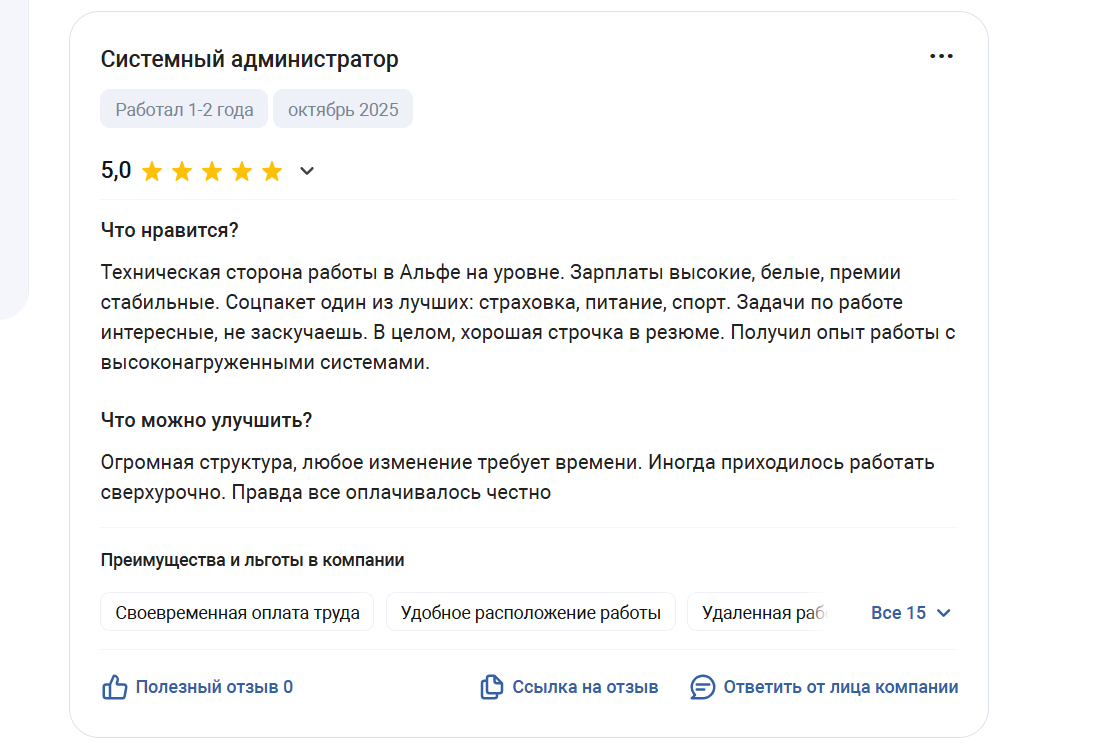Click the speech bubble reply icon
Image resolution: width=1119 pixels, height=751 pixels.
pos(703,687)
